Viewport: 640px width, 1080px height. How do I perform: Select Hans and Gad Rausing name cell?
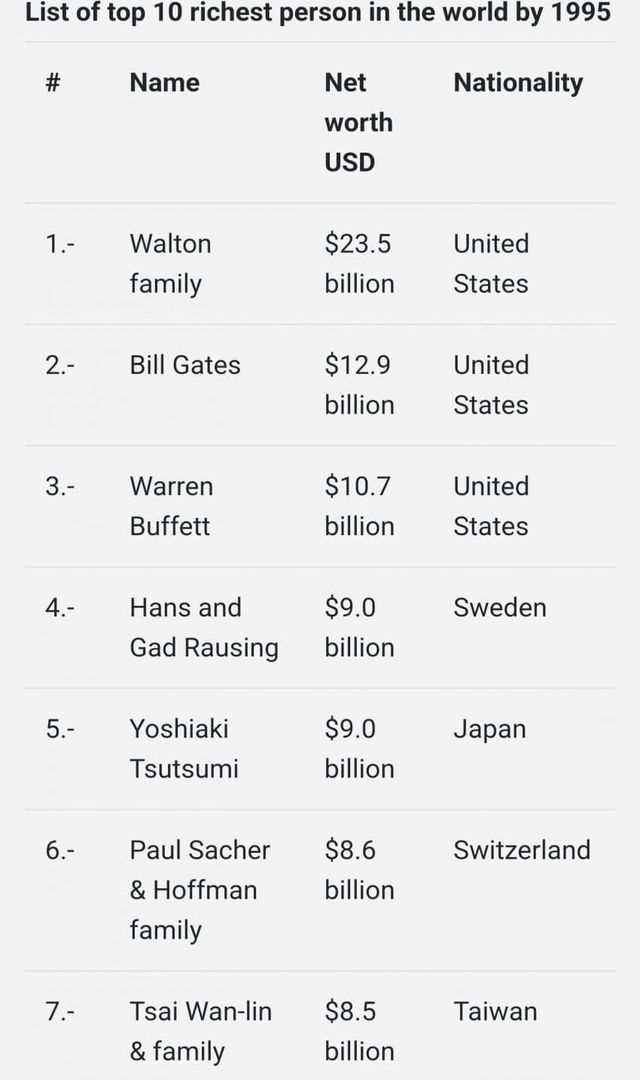coord(203,627)
